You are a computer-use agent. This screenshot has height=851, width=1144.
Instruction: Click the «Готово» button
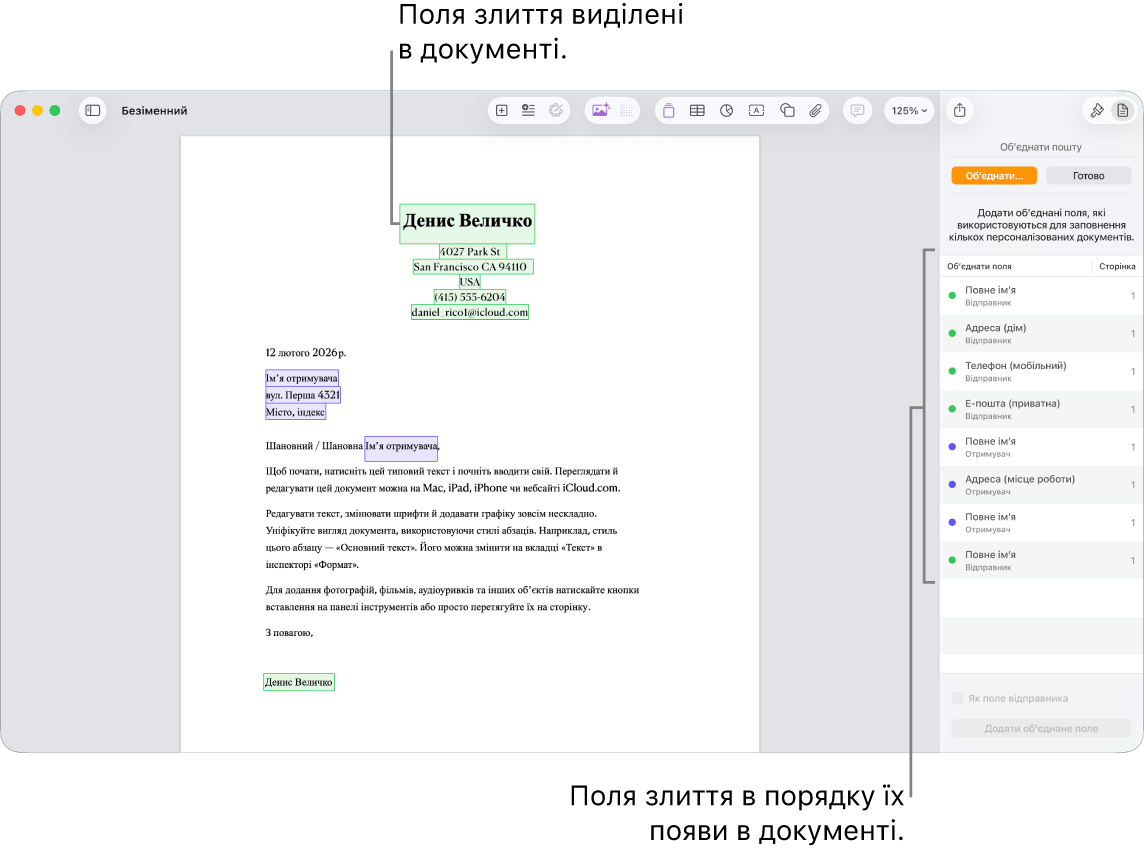pos(1088,176)
